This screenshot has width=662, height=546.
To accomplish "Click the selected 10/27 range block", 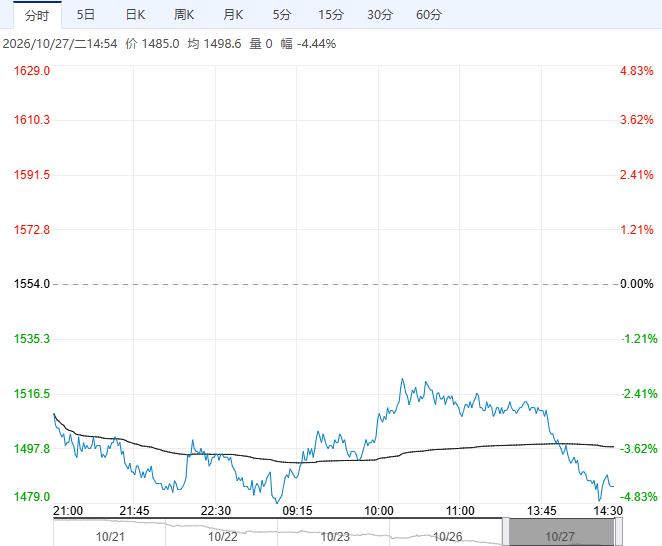I will [x=562, y=532].
